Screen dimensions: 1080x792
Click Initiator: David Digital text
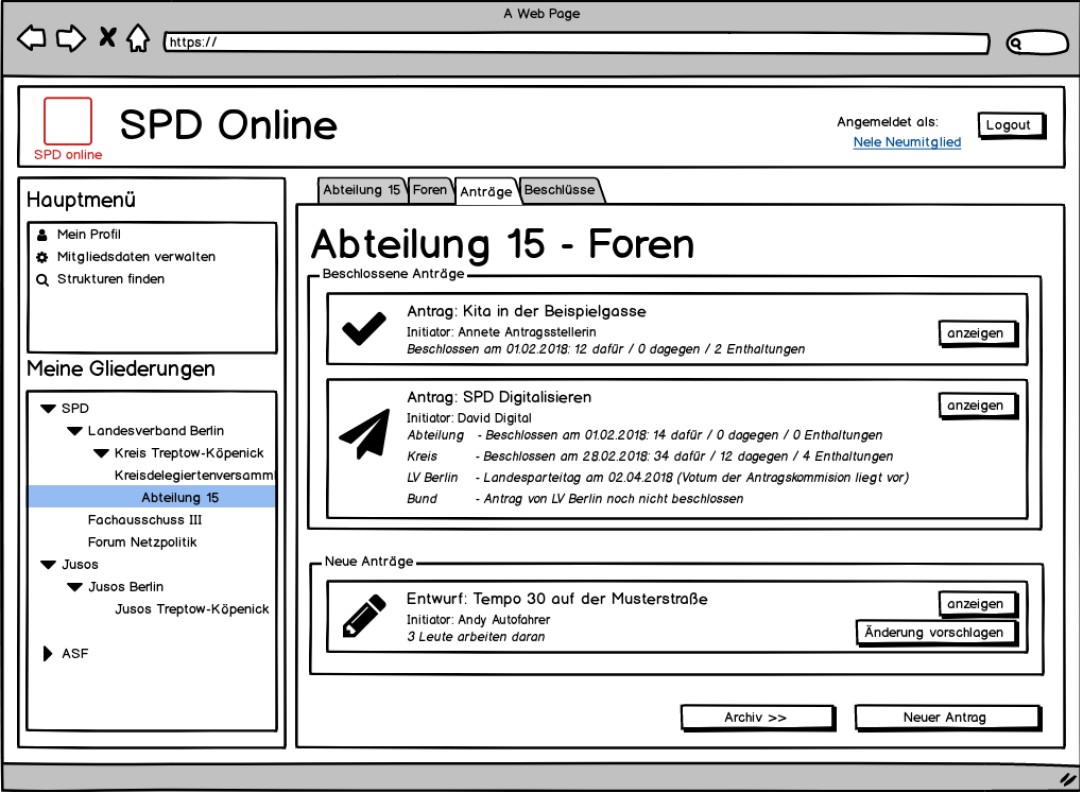(x=469, y=418)
